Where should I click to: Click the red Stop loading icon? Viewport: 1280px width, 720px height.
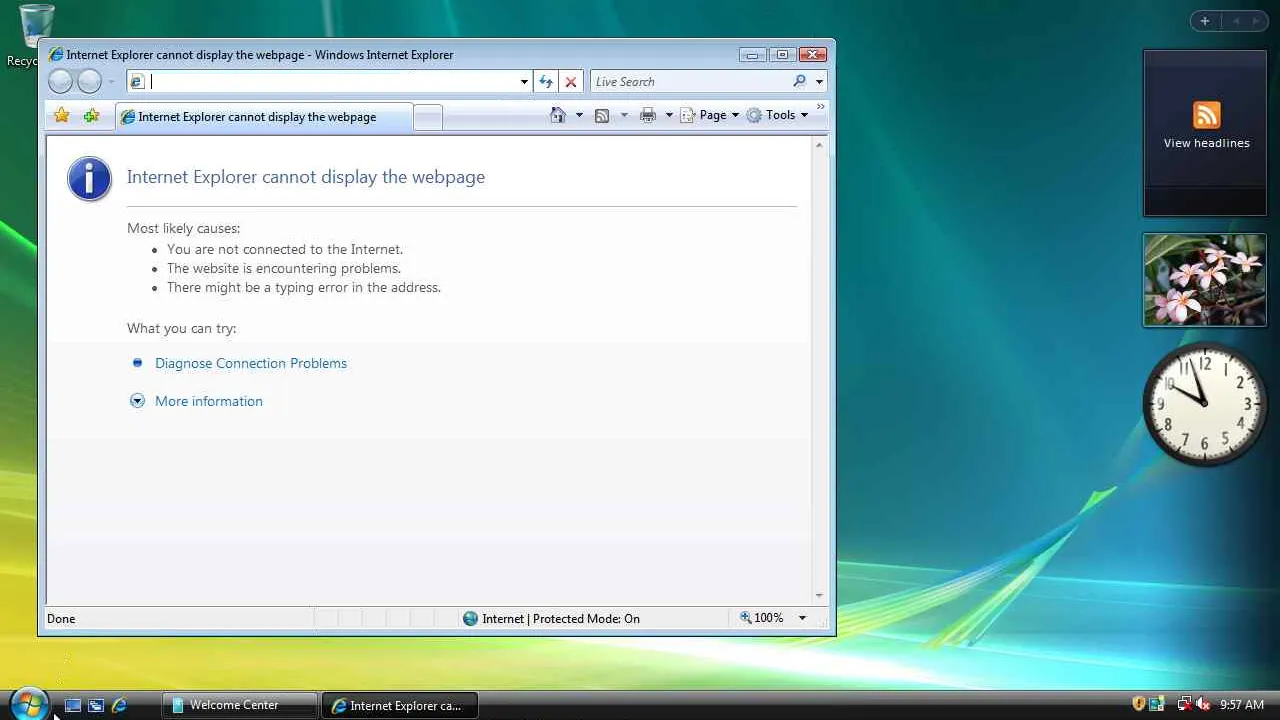pyautogui.click(x=571, y=82)
